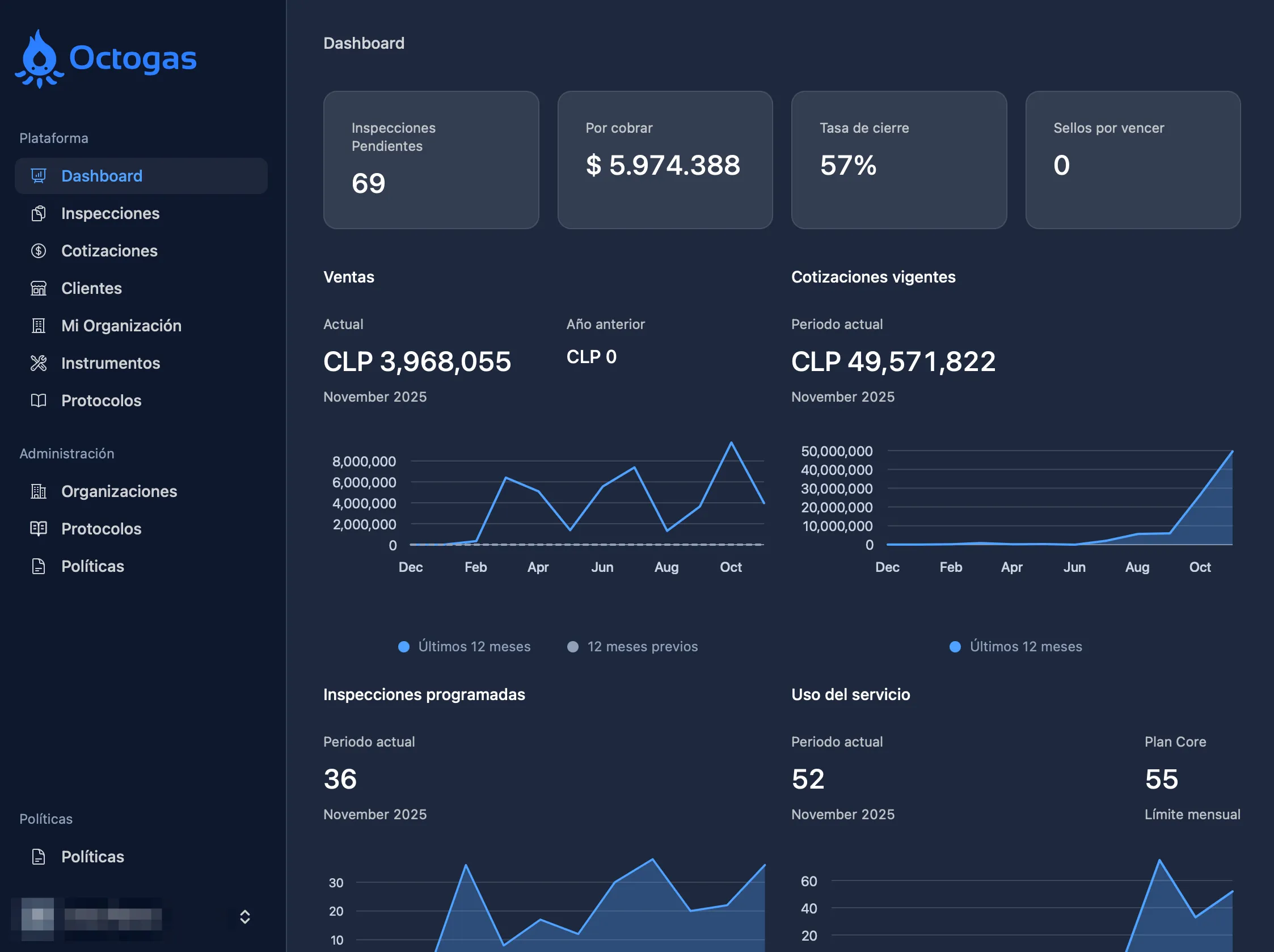Click the Dashboard presentation icon in sidebar

pos(39,176)
